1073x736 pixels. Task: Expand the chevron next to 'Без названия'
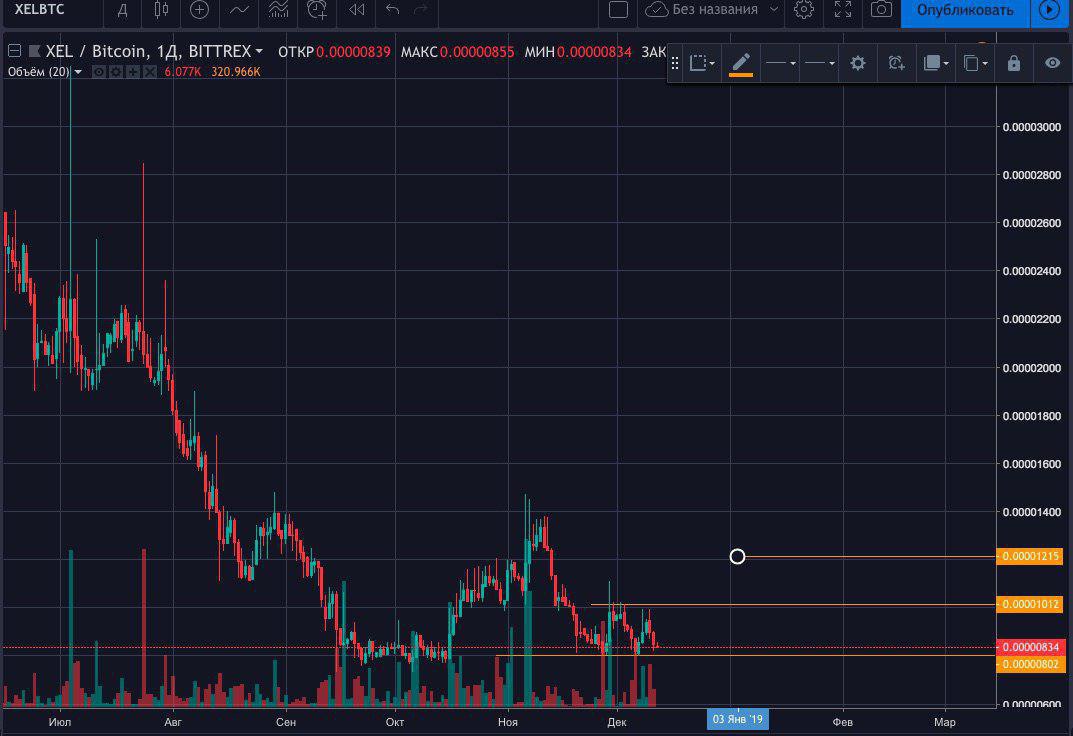point(774,10)
